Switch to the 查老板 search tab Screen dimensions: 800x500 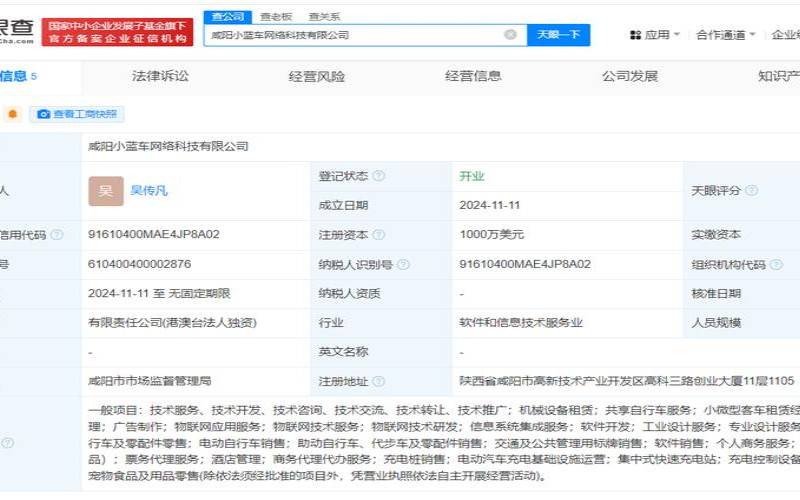click(276, 16)
